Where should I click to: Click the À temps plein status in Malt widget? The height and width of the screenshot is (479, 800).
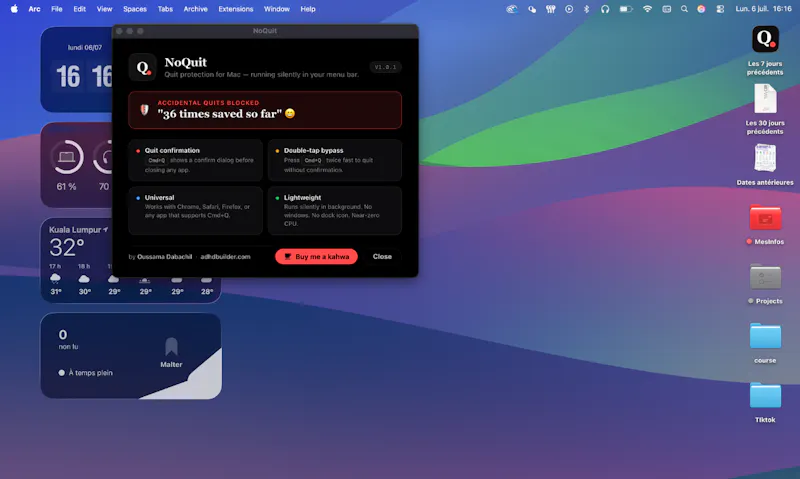86,373
